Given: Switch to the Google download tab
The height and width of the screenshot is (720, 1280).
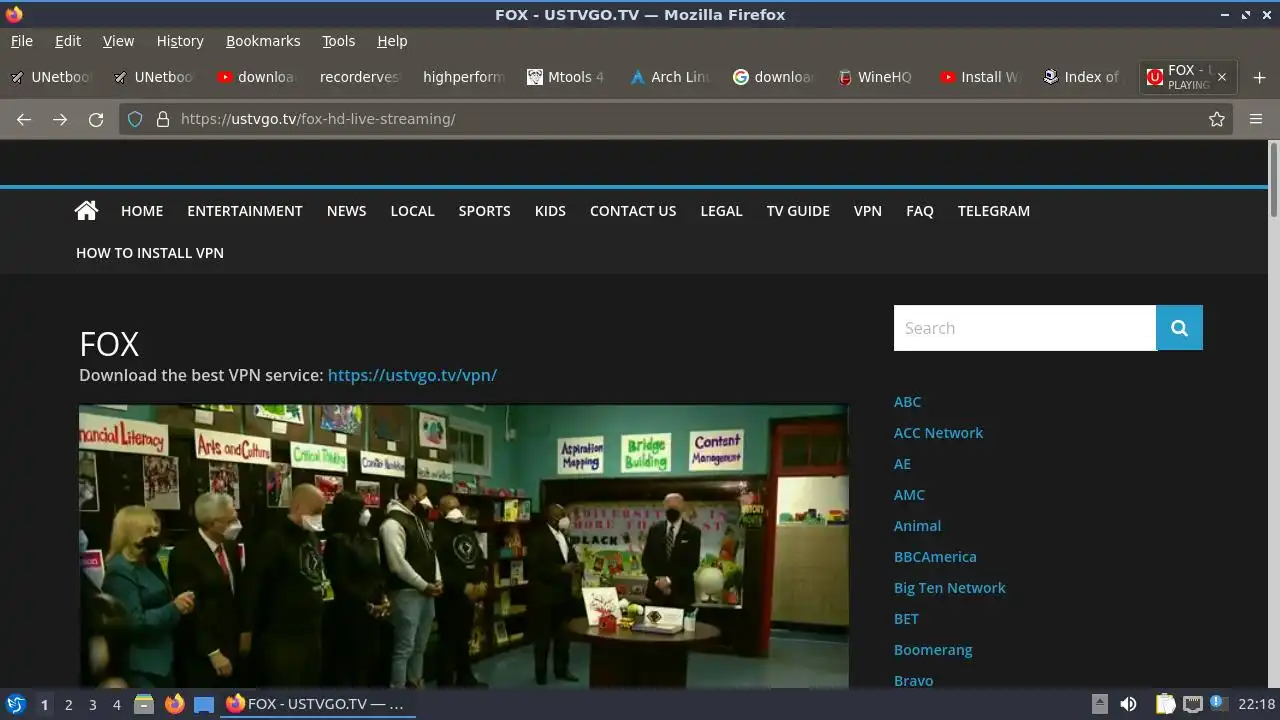Looking at the screenshot, I should pos(773,77).
